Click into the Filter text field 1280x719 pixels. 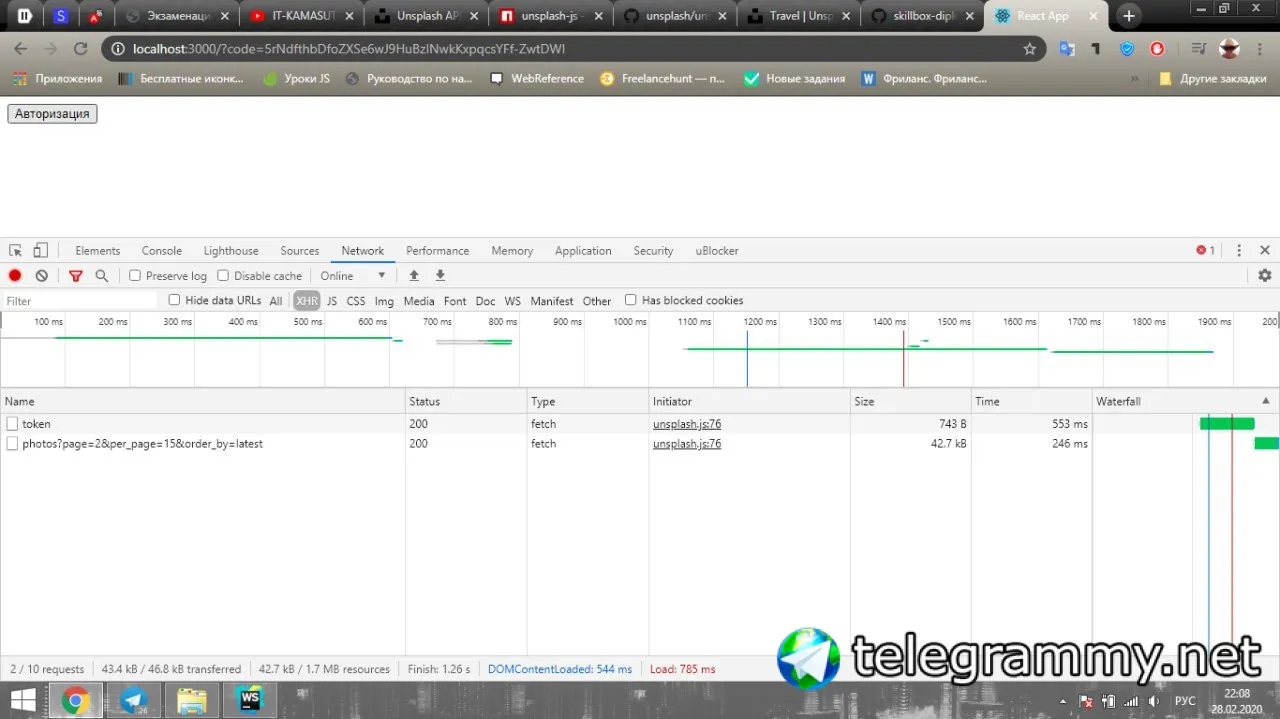[x=80, y=301]
